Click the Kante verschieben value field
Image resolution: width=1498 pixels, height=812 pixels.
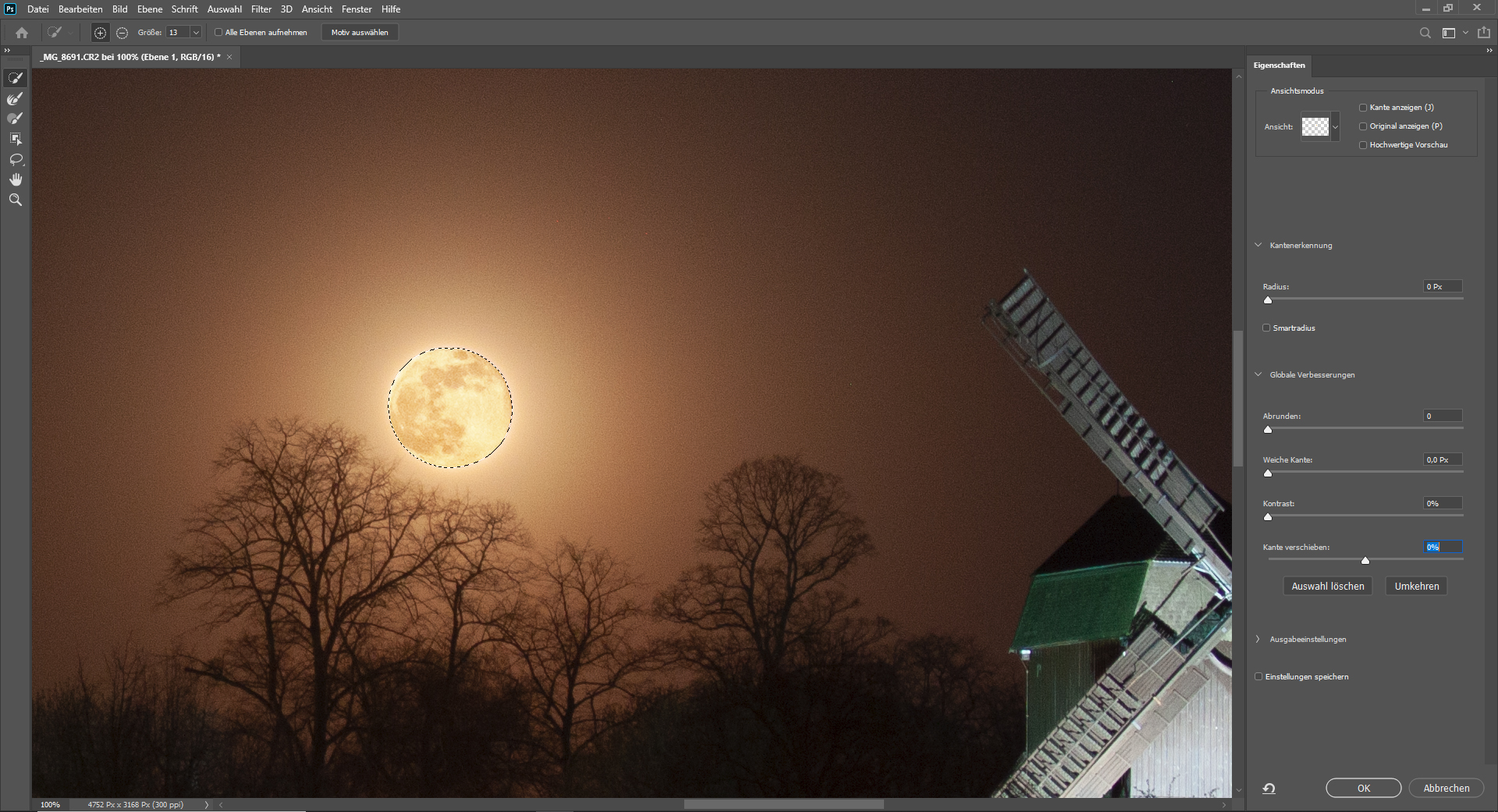(x=1443, y=548)
